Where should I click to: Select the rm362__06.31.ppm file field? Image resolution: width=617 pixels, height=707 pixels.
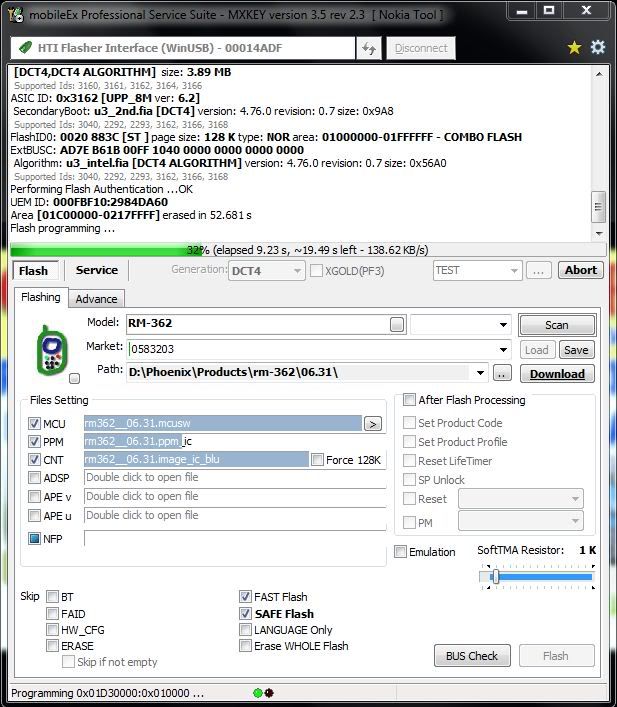coord(235,441)
